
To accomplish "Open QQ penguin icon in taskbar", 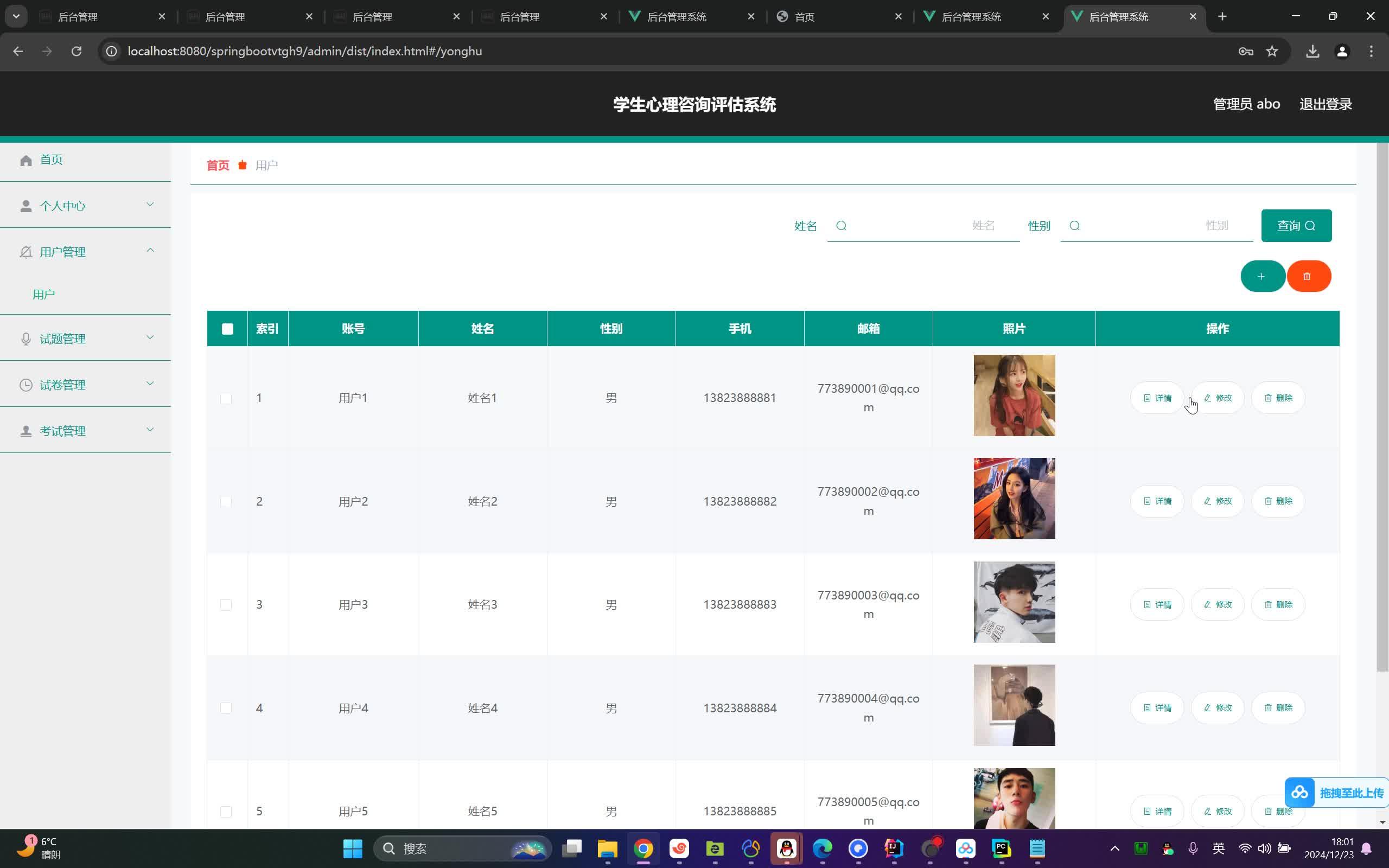I will 786,848.
